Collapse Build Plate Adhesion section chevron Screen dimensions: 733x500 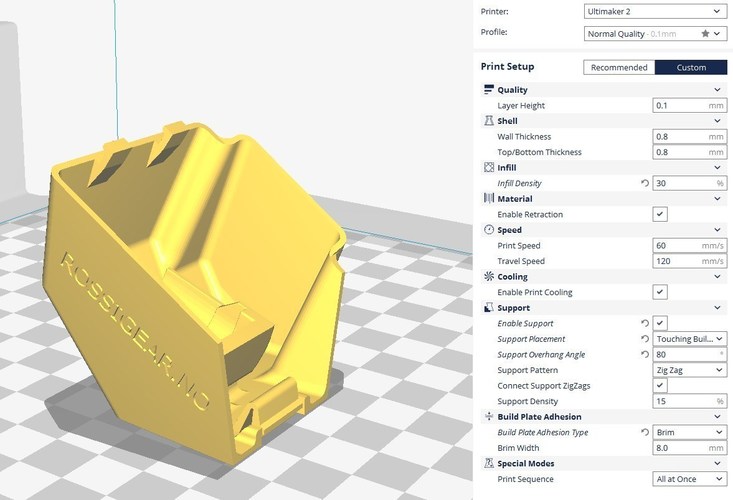(x=718, y=416)
